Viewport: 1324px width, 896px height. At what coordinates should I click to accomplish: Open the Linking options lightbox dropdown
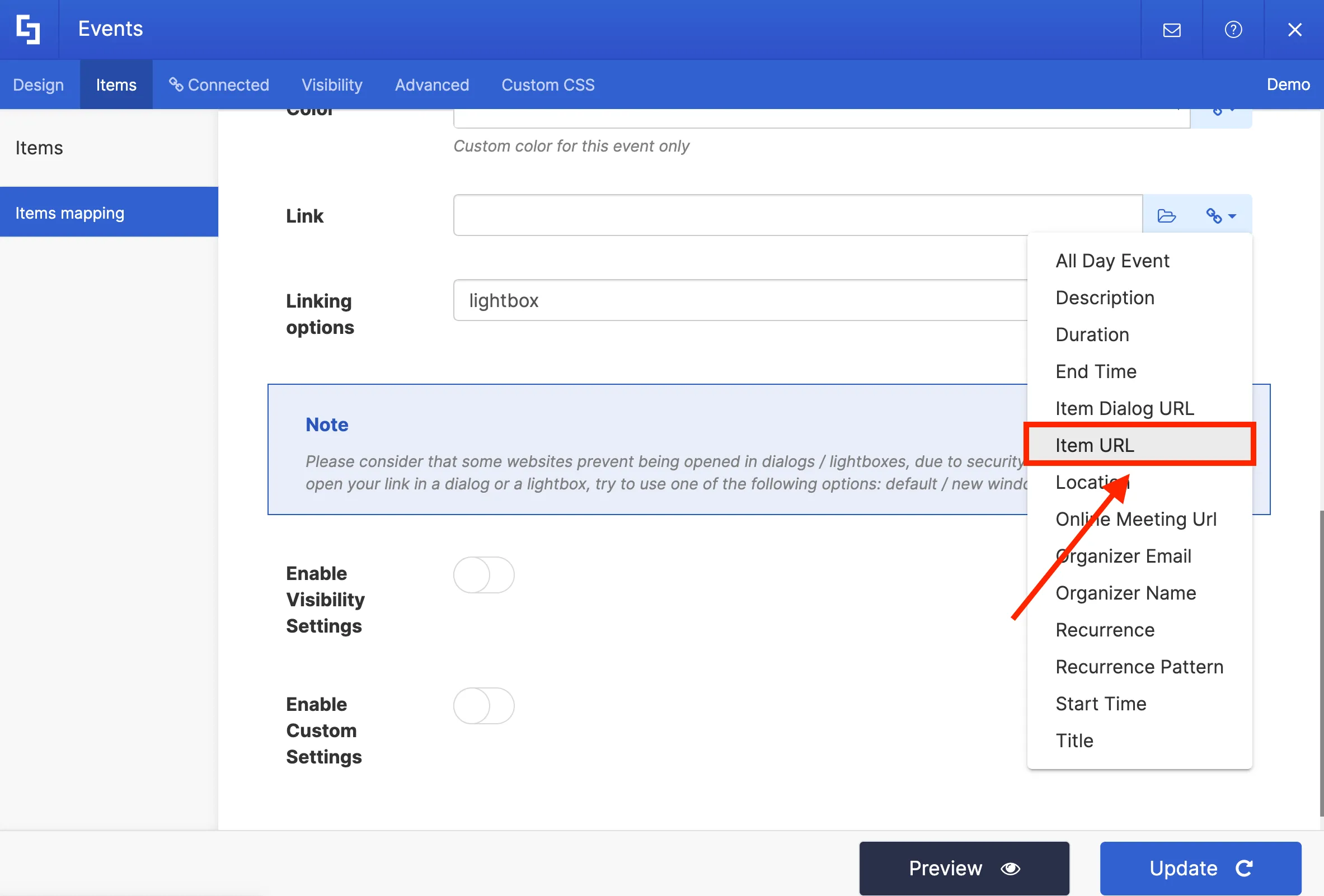[x=740, y=300]
